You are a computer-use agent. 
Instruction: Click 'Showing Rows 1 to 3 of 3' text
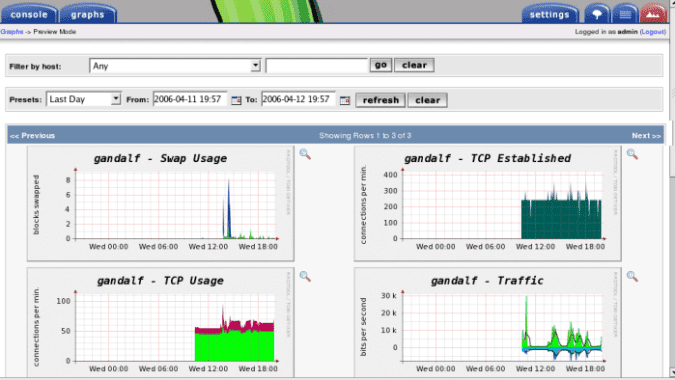tap(365, 136)
